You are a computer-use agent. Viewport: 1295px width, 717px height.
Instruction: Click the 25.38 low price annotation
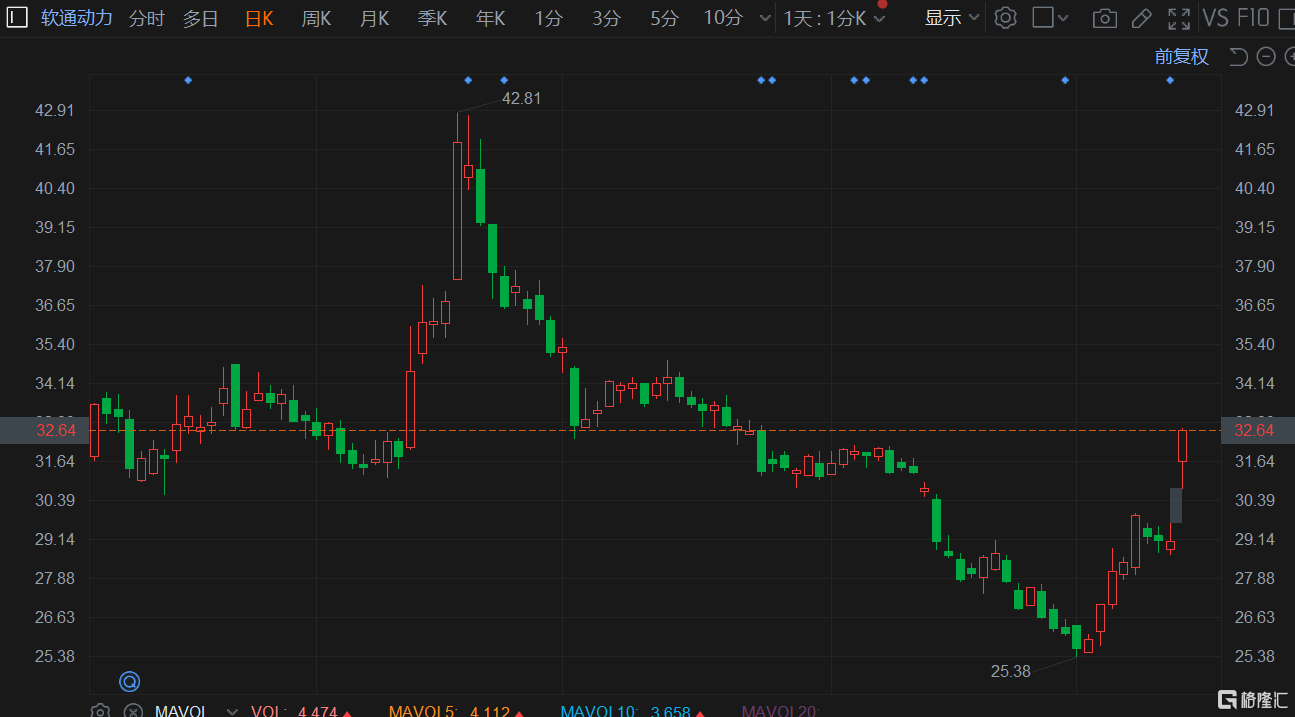(1010, 671)
